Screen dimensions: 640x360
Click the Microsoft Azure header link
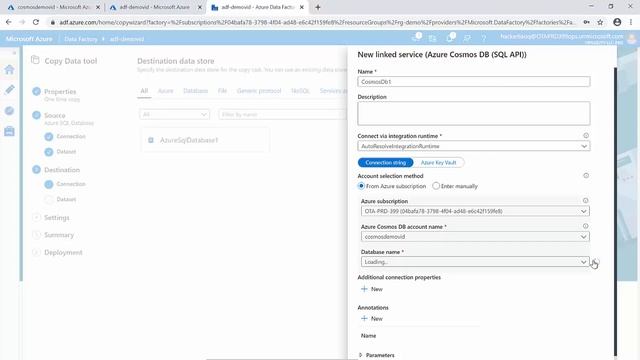[x=29, y=39]
